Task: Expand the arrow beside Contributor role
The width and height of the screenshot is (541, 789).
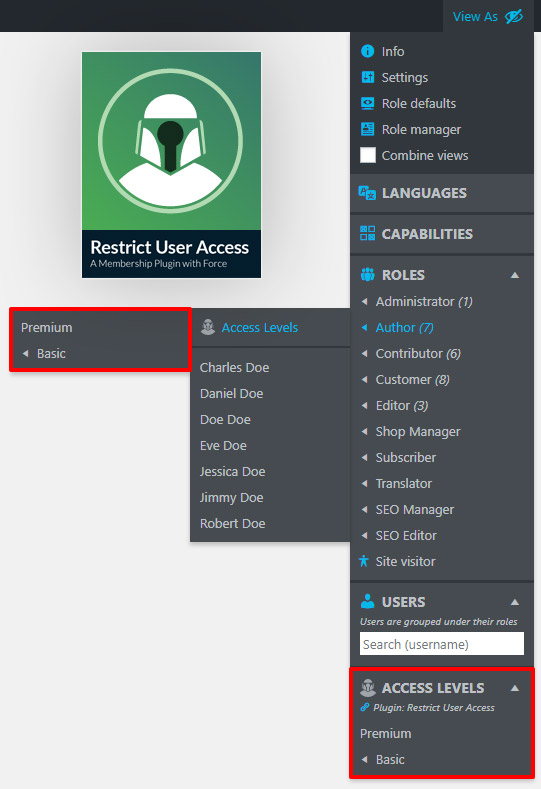Action: (364, 353)
